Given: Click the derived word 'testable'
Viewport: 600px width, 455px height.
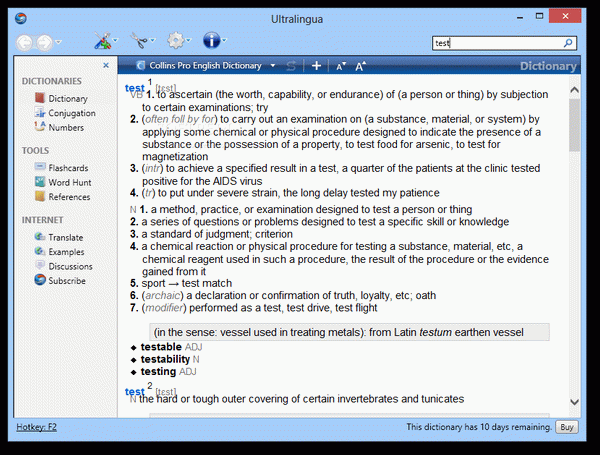Looking at the screenshot, I should tap(161, 347).
